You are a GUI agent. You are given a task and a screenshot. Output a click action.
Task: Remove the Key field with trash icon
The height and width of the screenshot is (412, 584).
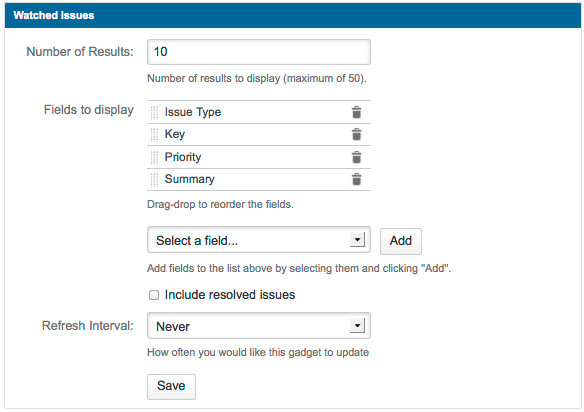[x=356, y=134]
